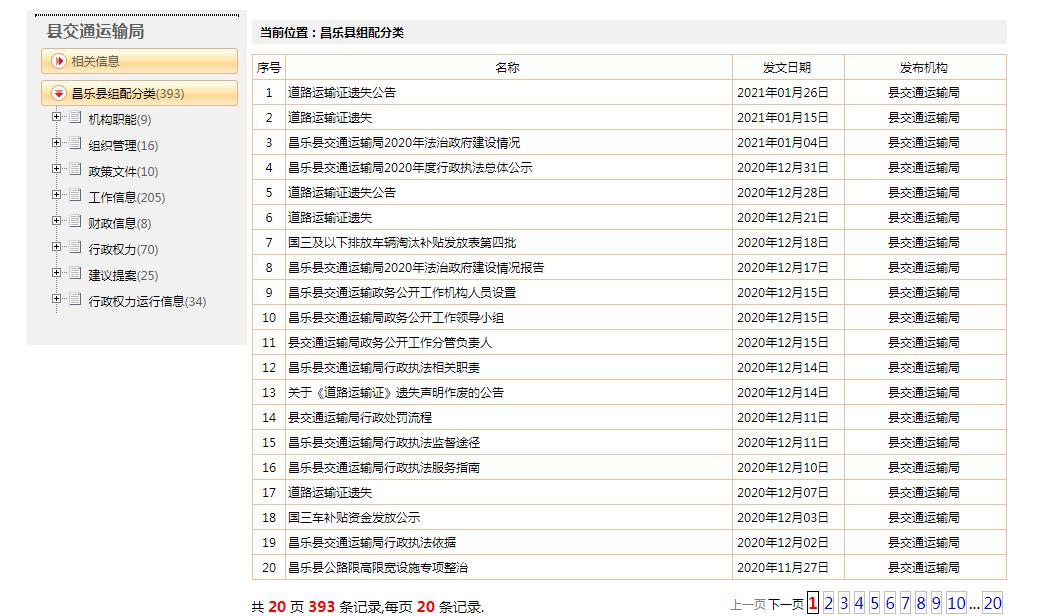This screenshot has height=616, width=1062.
Task: Open 昌乐县交通运输局2020年度行政执法总体公示 link
Action: (x=410, y=168)
